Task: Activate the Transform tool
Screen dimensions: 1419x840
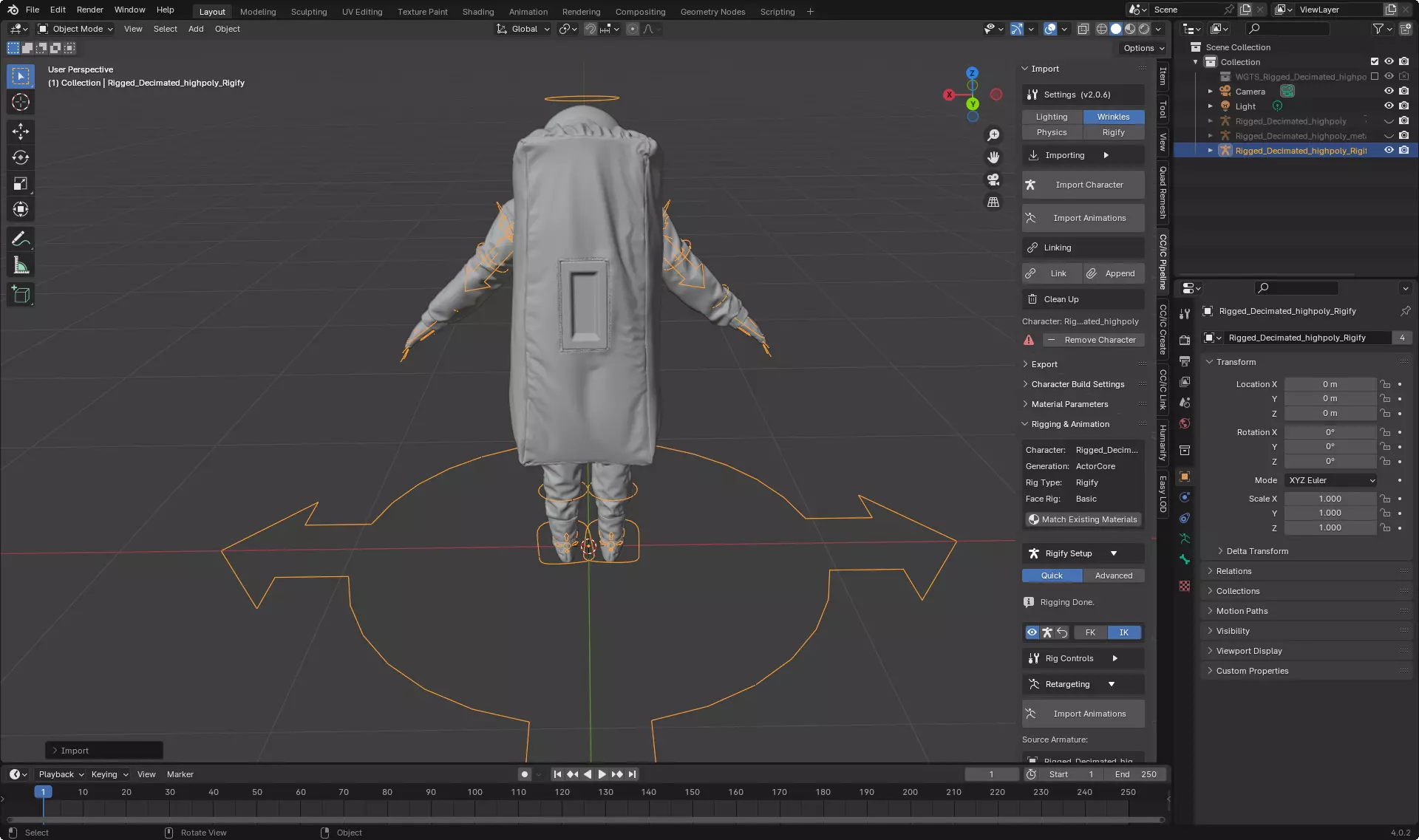Action: pyautogui.click(x=21, y=209)
